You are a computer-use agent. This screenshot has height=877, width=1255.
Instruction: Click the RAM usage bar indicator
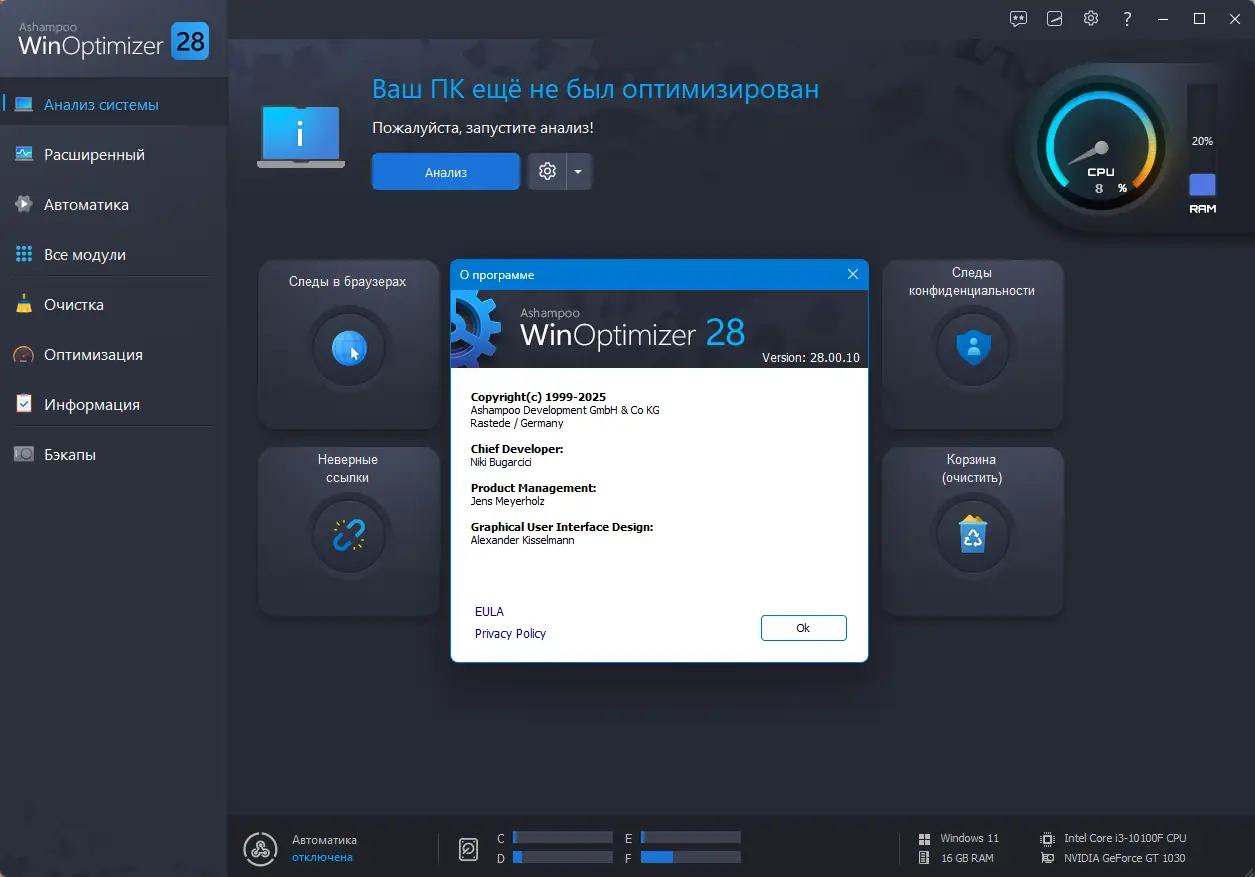1202,140
